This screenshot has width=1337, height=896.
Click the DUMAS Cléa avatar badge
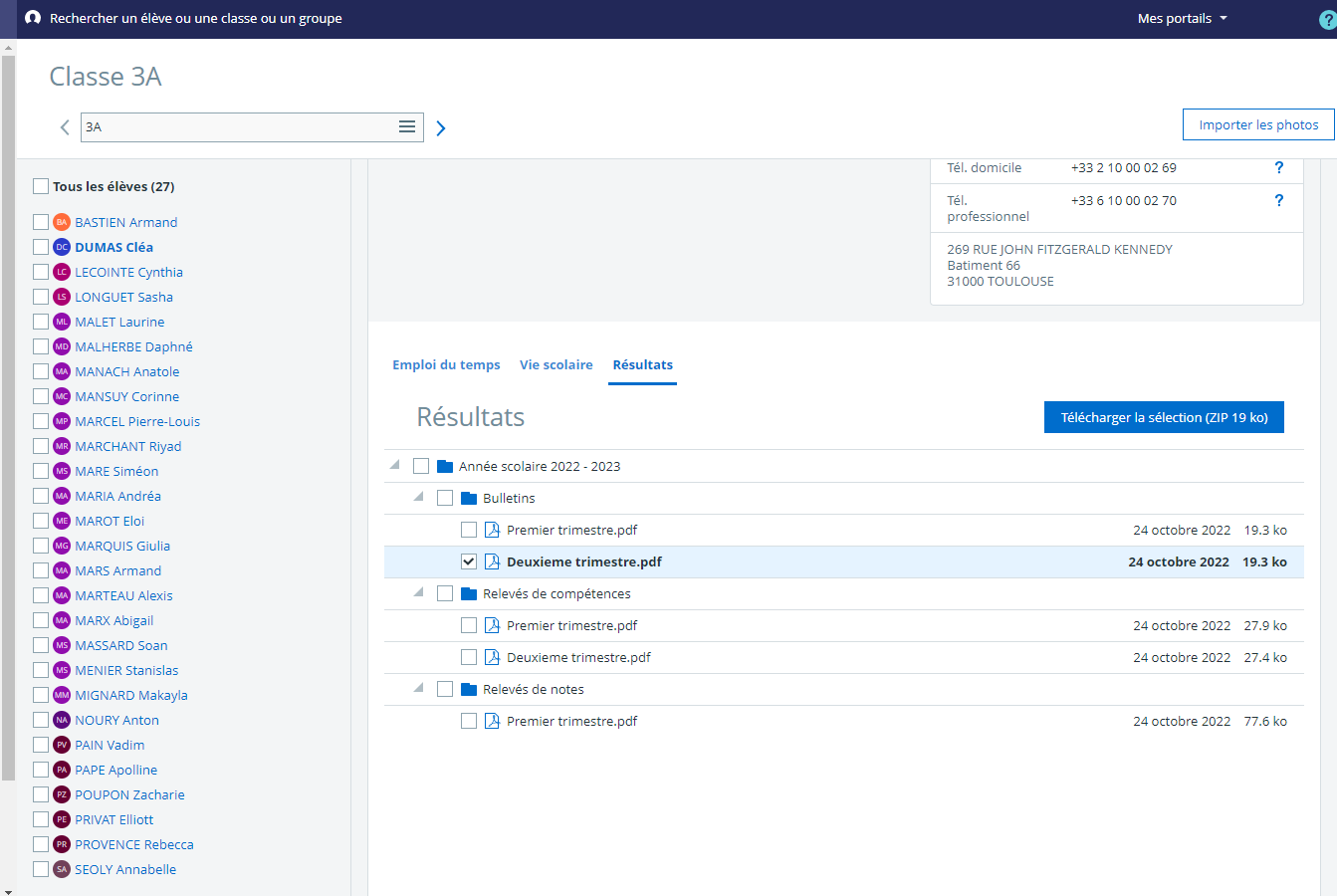(62, 247)
